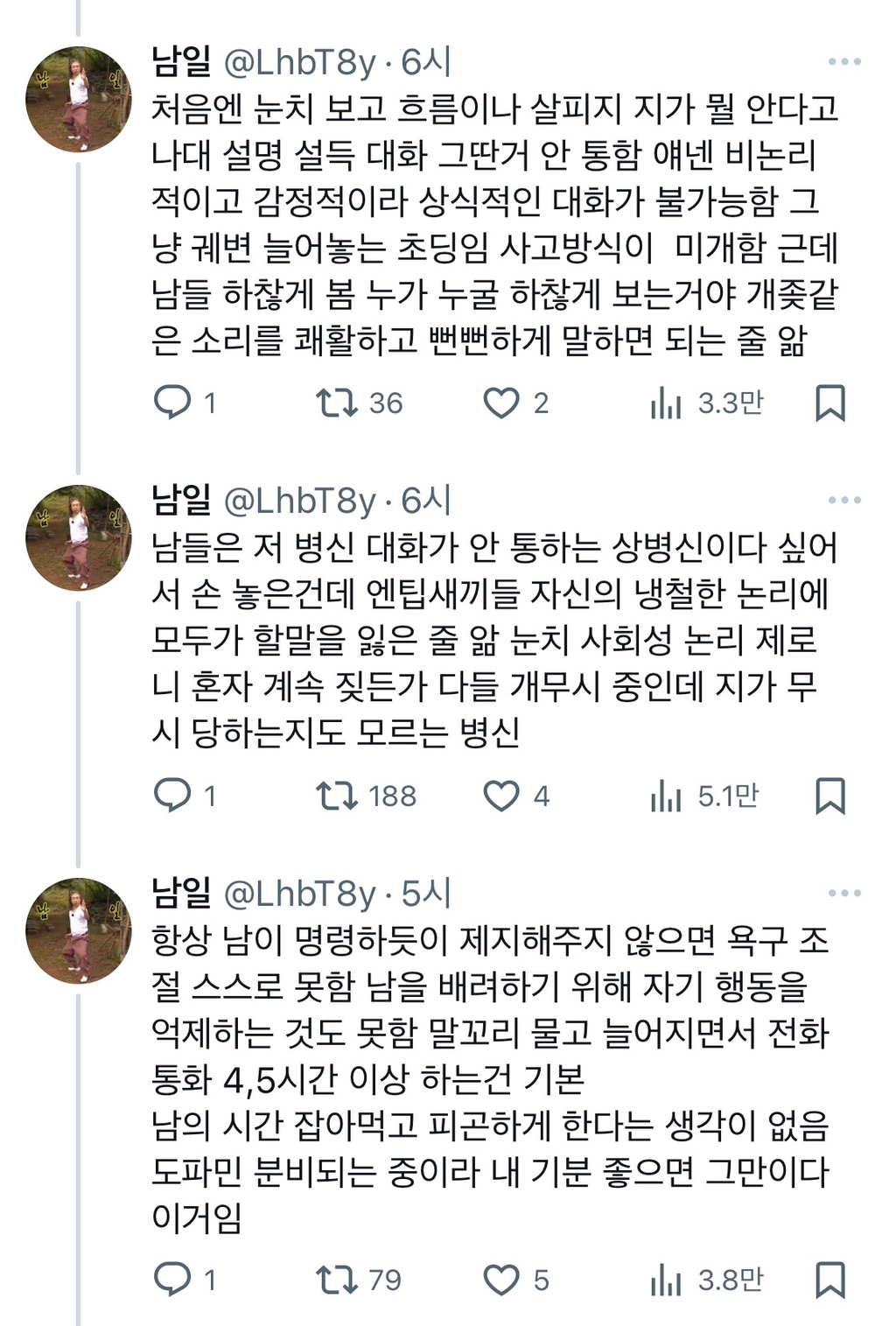Retweet the post with 188 retweets
Viewport: 896px width, 1326px height.
coord(337,796)
